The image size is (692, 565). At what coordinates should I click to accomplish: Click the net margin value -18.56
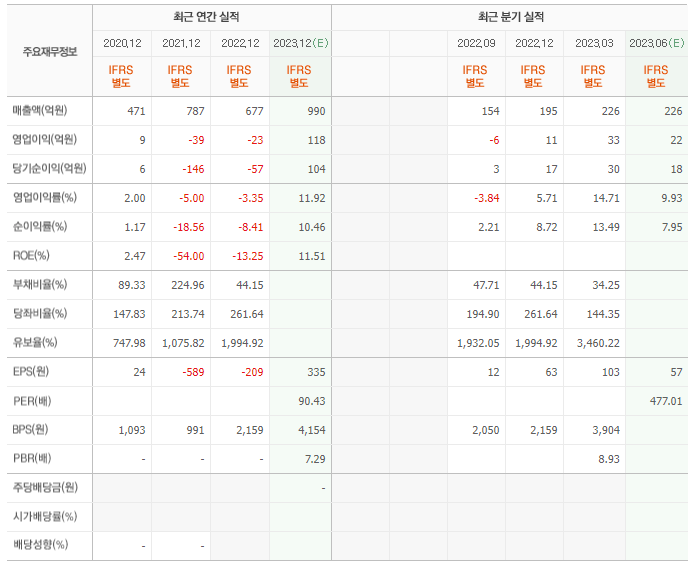click(189, 227)
